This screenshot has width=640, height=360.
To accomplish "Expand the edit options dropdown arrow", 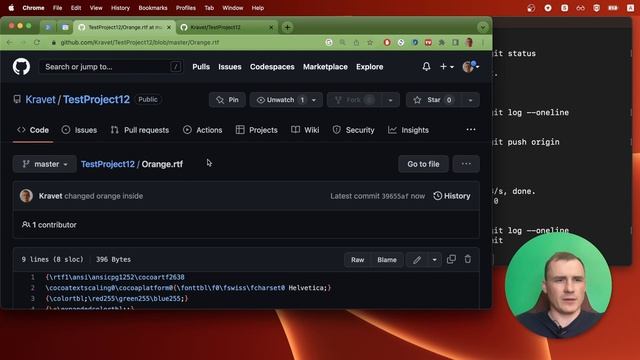I will pos(434,260).
